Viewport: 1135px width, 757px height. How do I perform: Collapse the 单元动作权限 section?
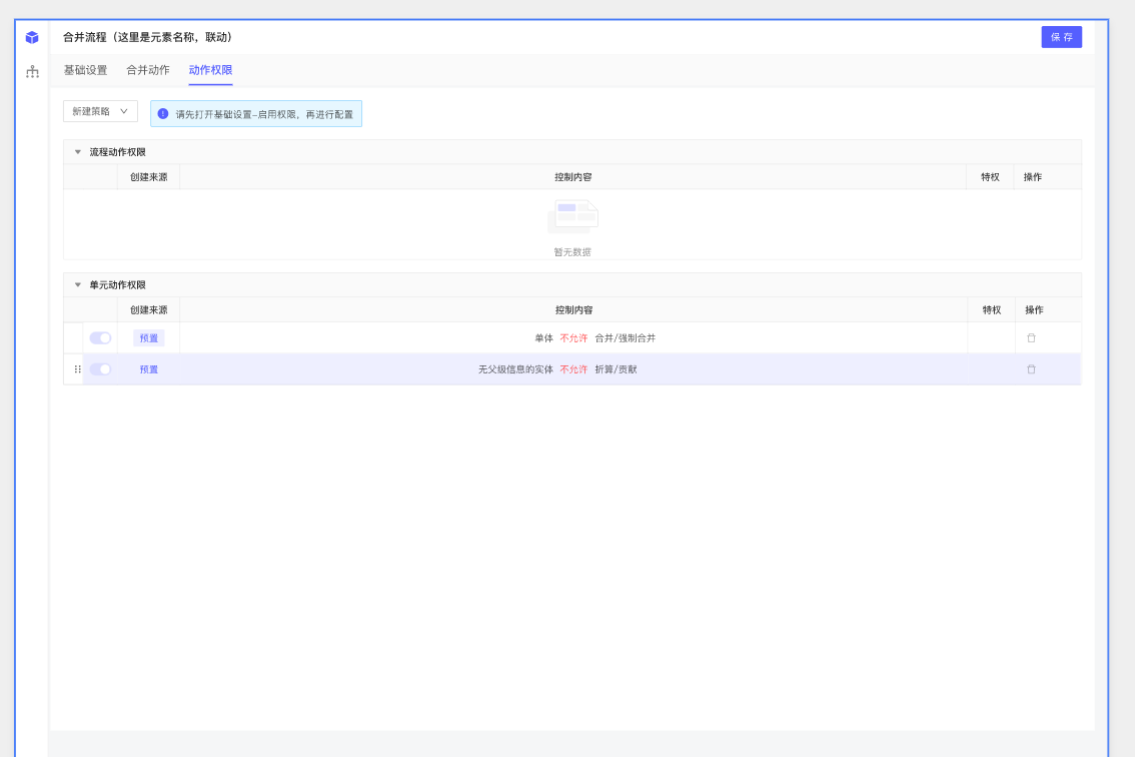point(78,285)
